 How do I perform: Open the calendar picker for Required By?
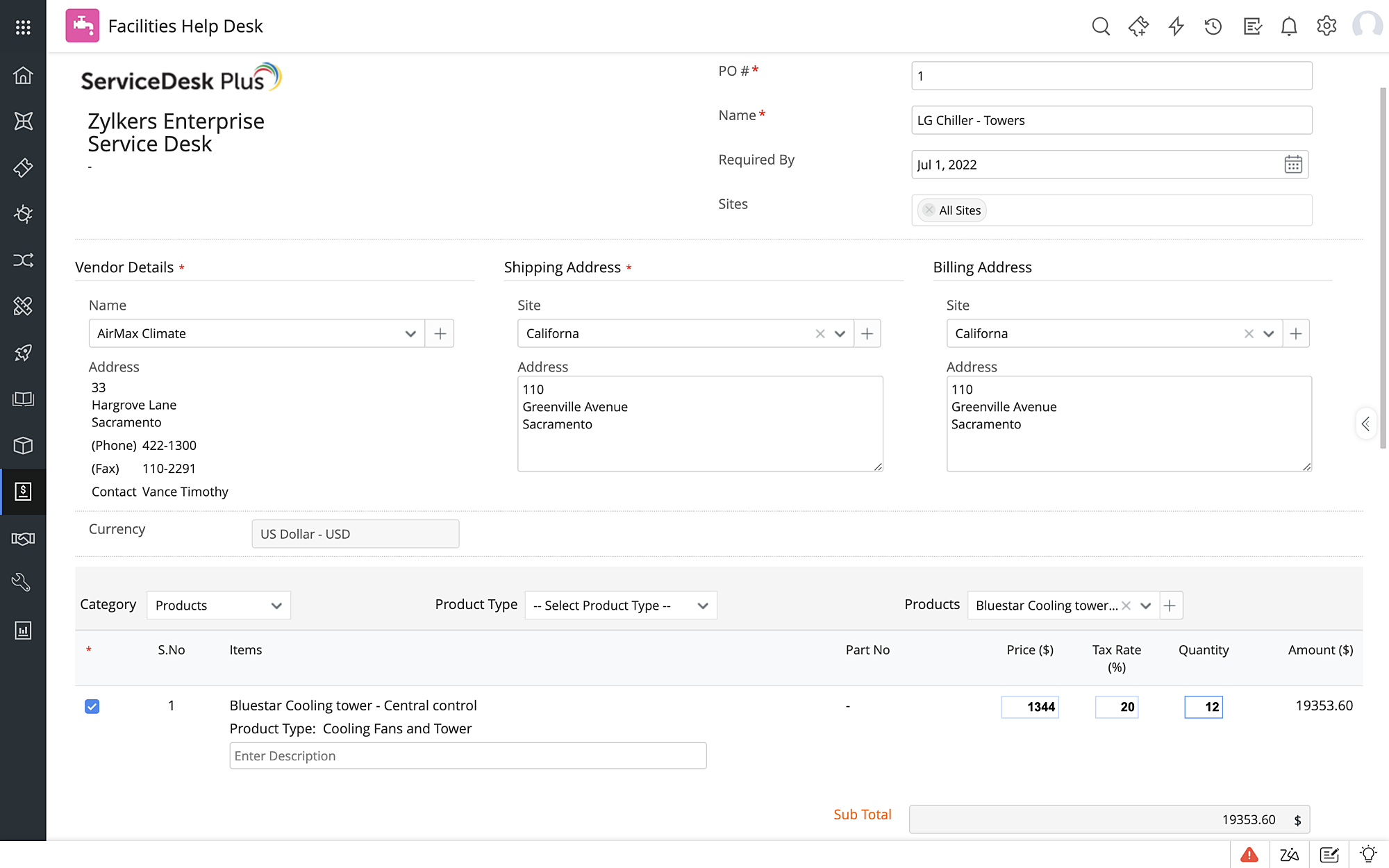click(1293, 165)
